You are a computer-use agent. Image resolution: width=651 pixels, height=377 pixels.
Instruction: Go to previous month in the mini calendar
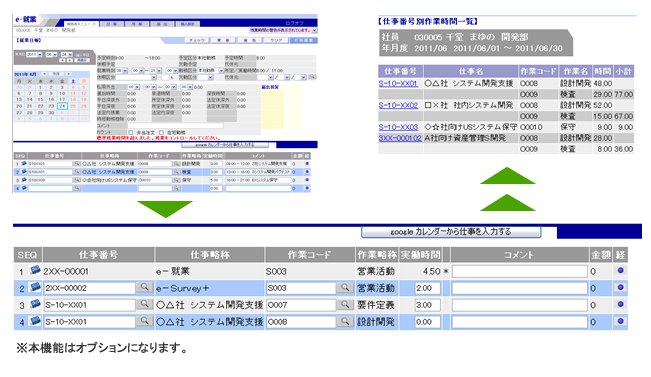point(44,74)
